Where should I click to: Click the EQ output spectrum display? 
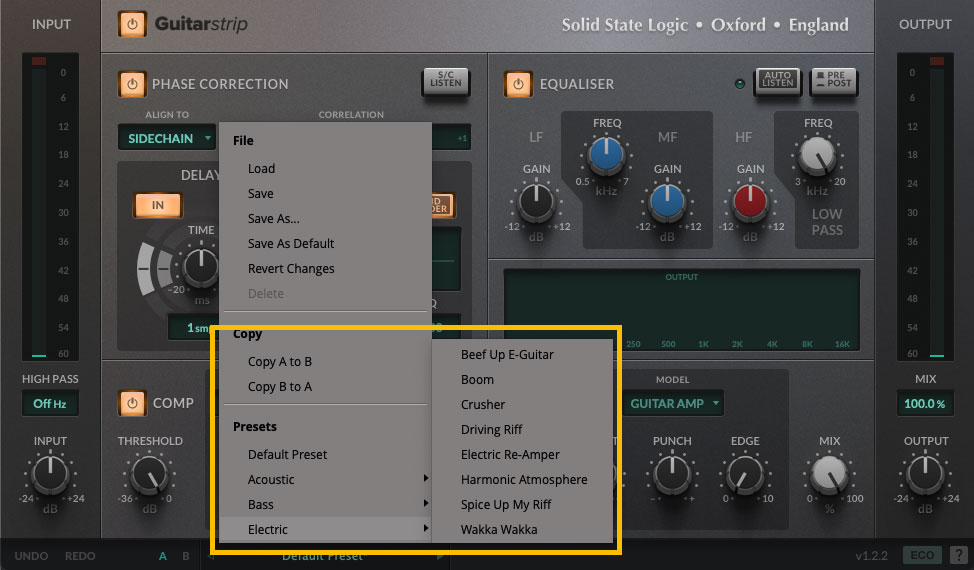(x=681, y=310)
